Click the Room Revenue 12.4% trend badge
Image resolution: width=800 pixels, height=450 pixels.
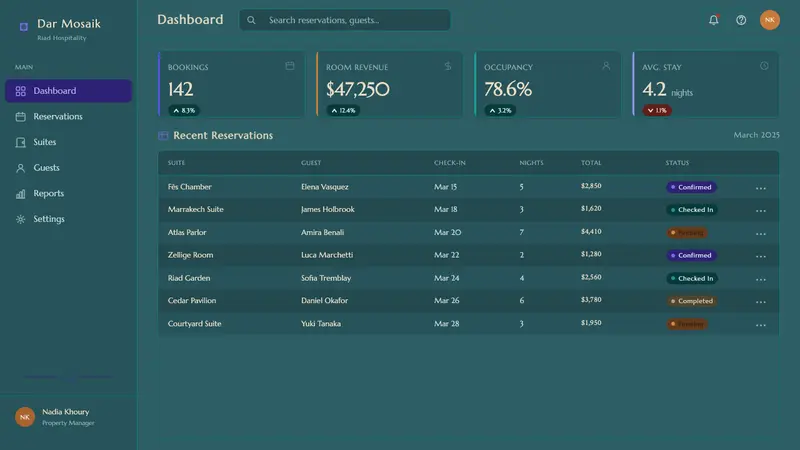tap(343, 110)
